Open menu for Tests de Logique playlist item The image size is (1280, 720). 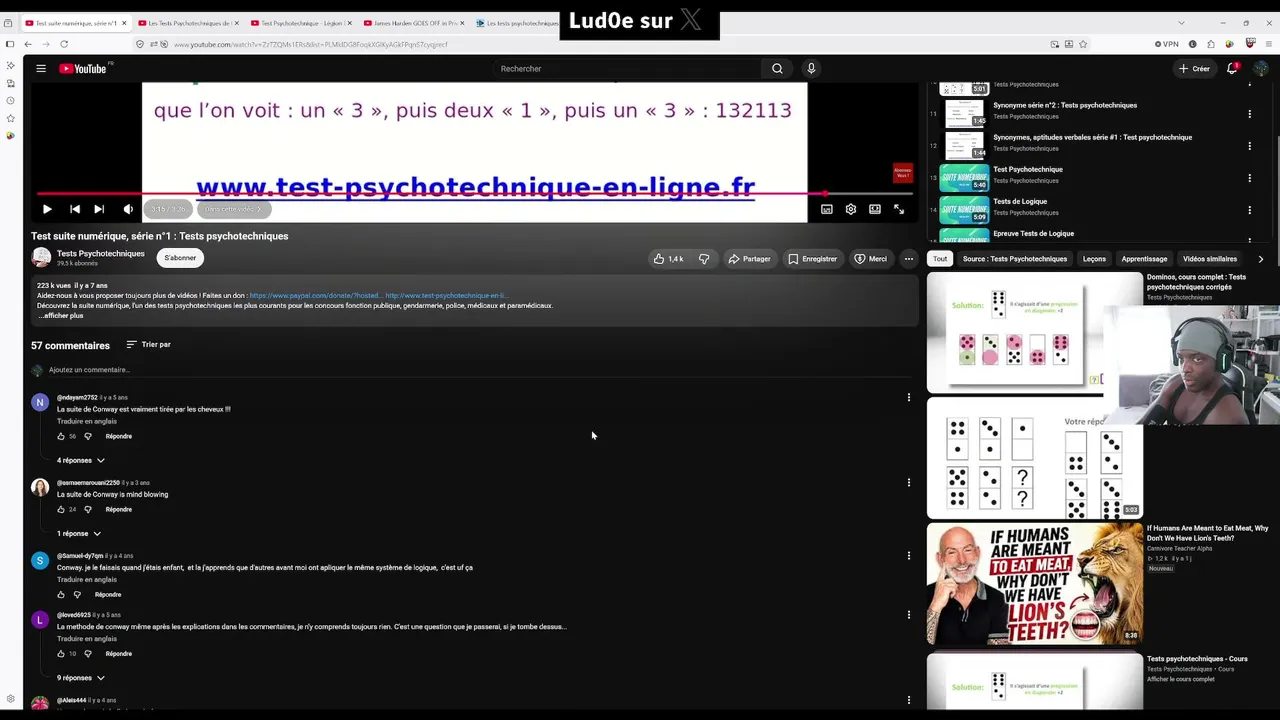pyautogui.click(x=1249, y=210)
